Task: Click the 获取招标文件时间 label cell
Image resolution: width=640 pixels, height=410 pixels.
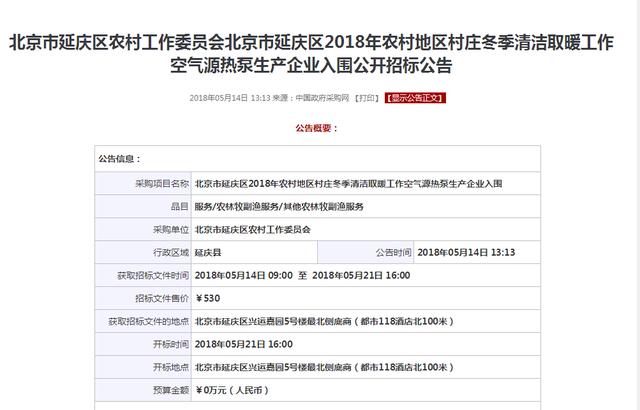Action: 143,275
